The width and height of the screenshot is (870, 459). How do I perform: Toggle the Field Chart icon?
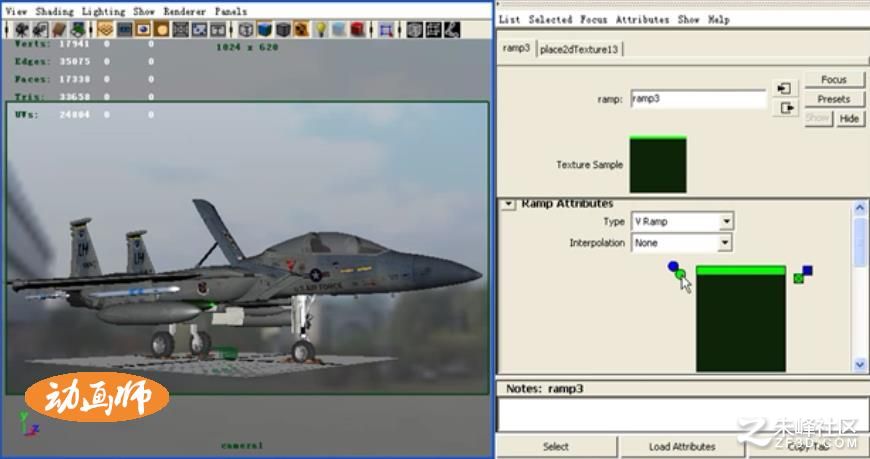pyautogui.click(x=180, y=30)
